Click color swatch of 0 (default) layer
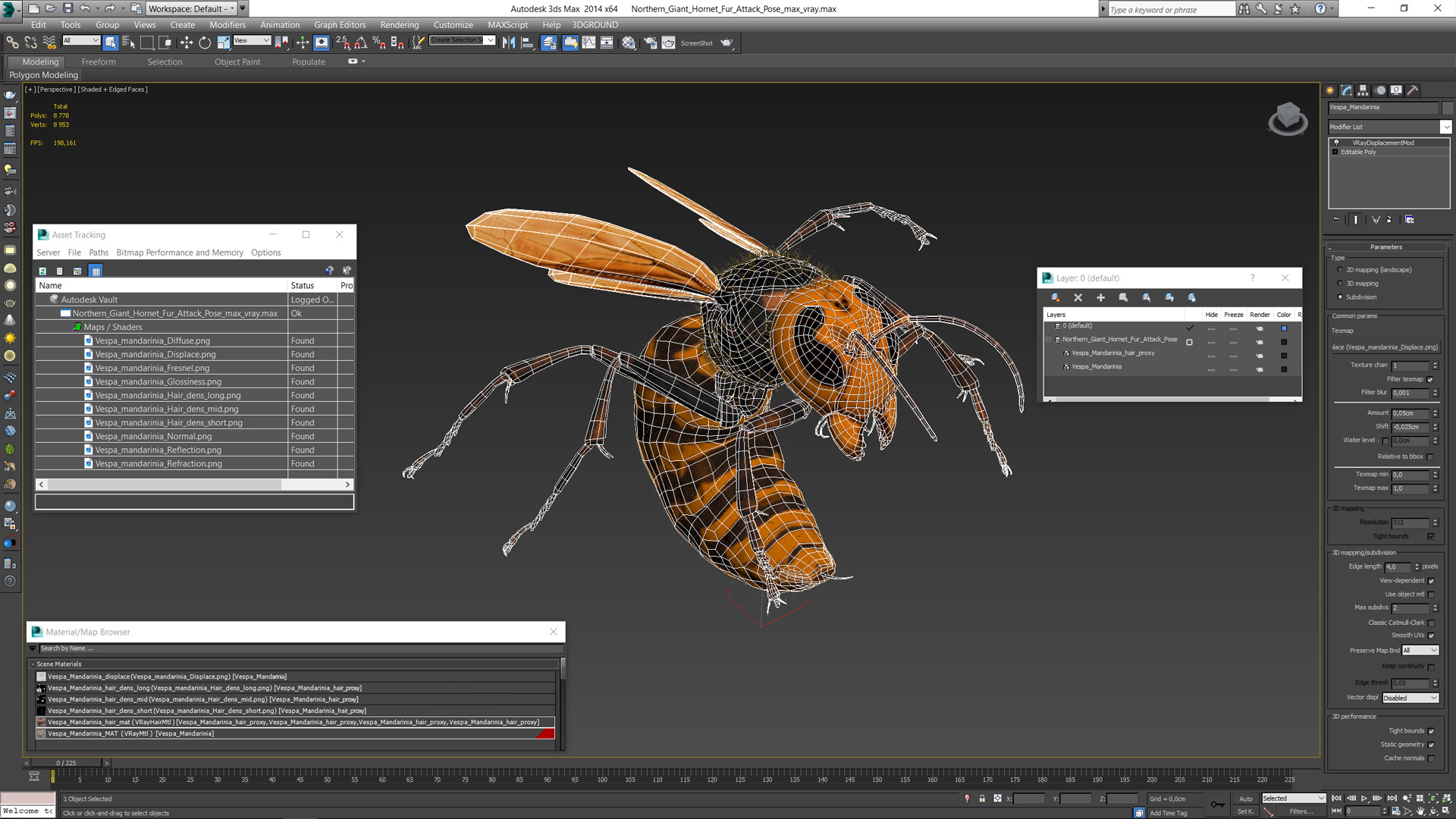 coord(1284,328)
